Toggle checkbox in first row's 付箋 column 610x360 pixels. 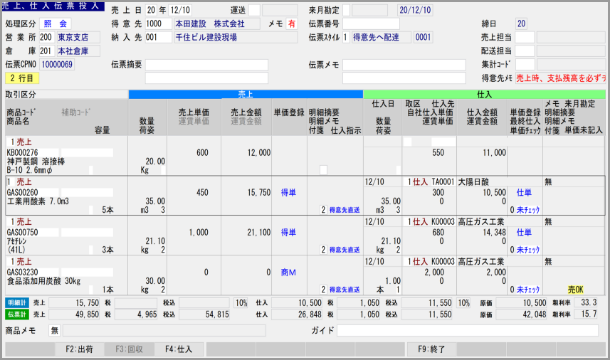[323, 170]
